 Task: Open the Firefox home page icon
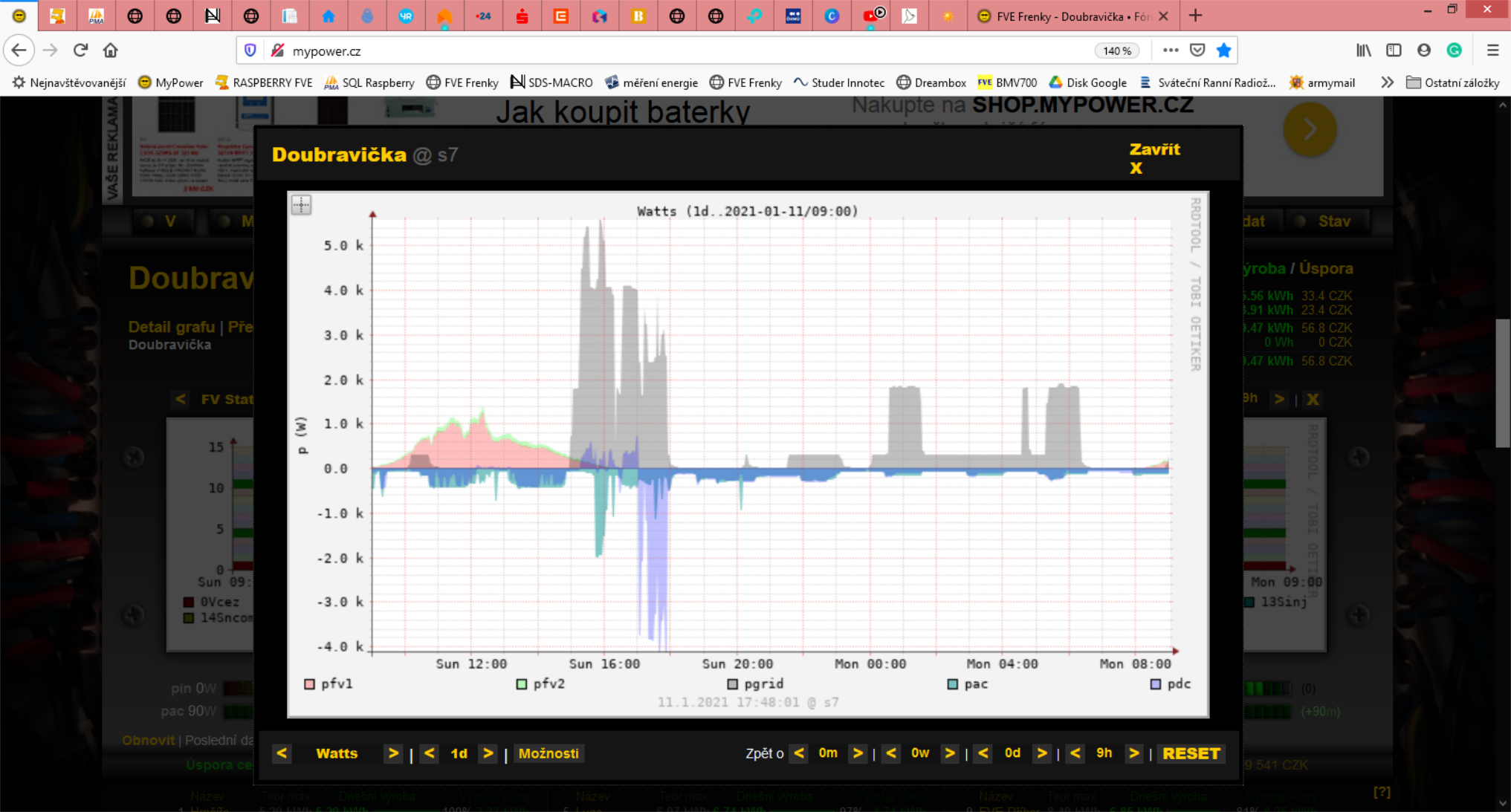[111, 51]
